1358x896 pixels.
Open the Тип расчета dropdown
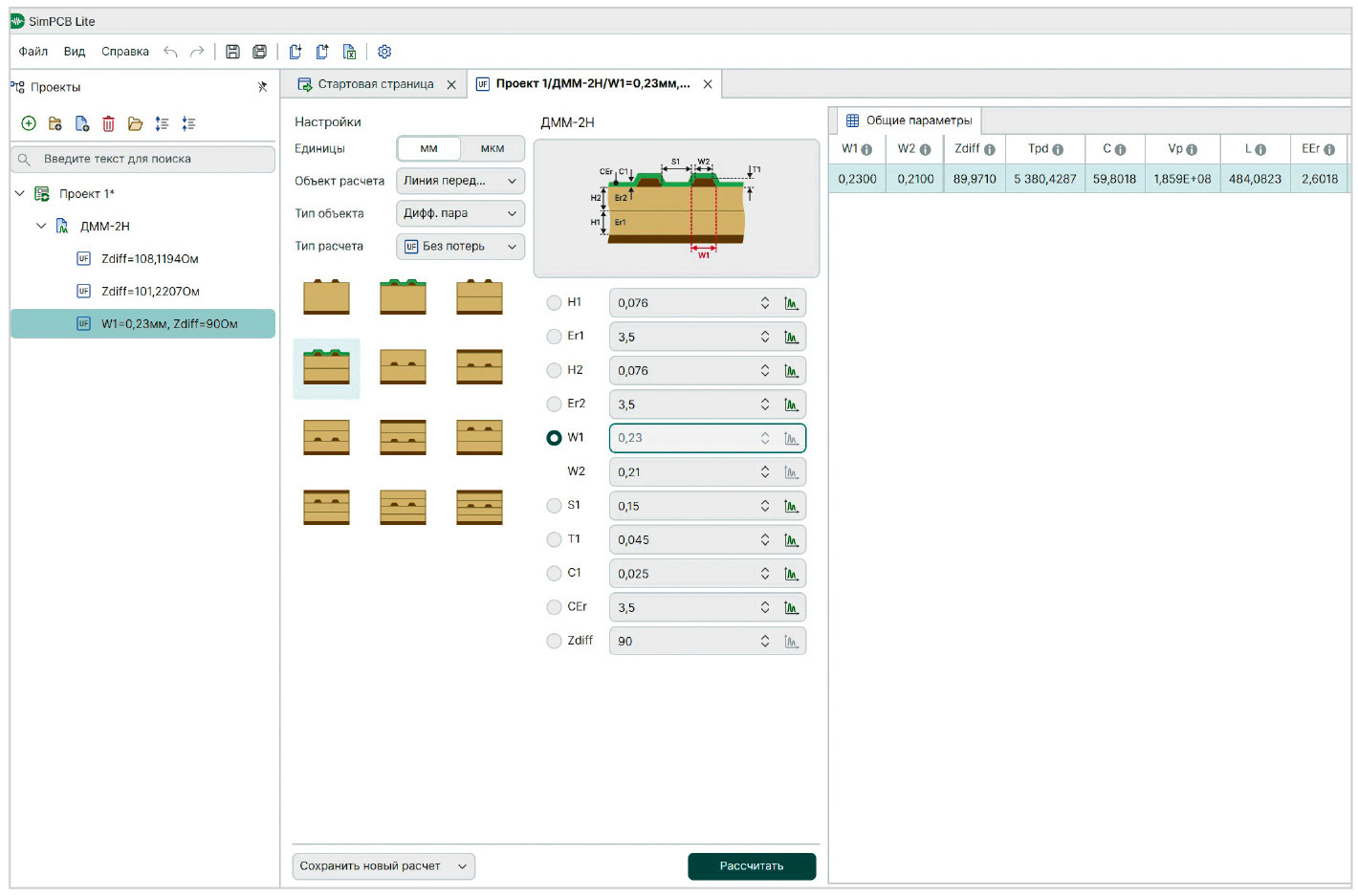[460, 247]
